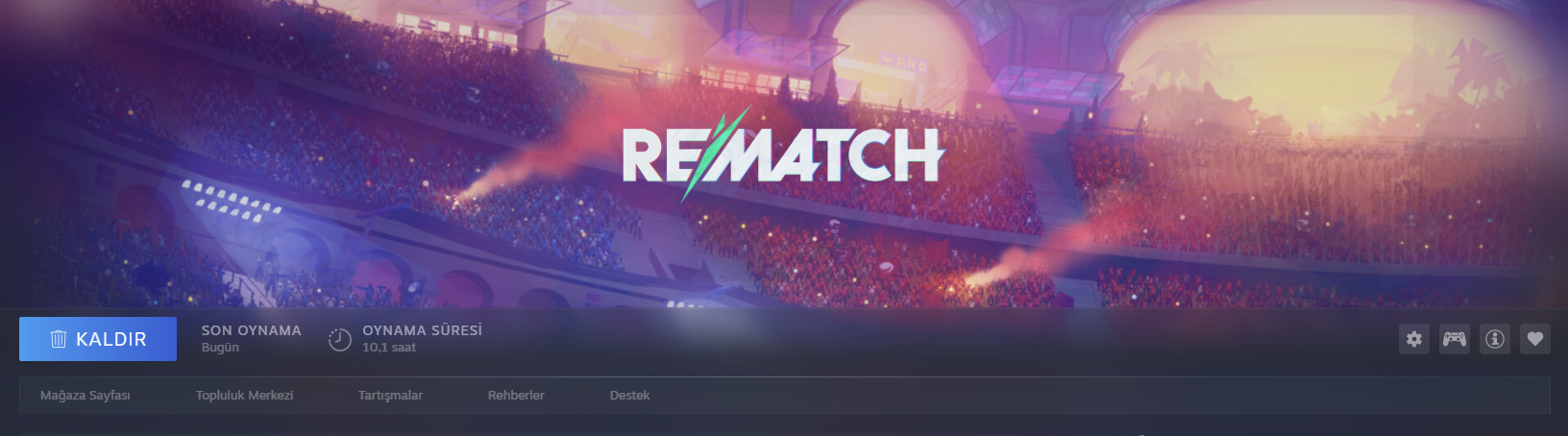Click the clock icon beside playtime

point(339,340)
